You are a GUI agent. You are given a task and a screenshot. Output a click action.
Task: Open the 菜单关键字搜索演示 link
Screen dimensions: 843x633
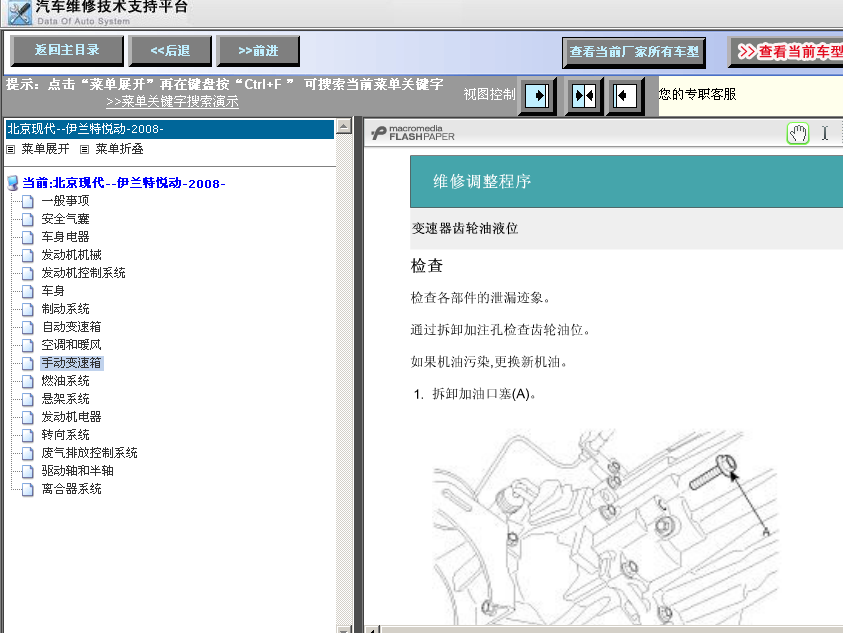(x=172, y=102)
